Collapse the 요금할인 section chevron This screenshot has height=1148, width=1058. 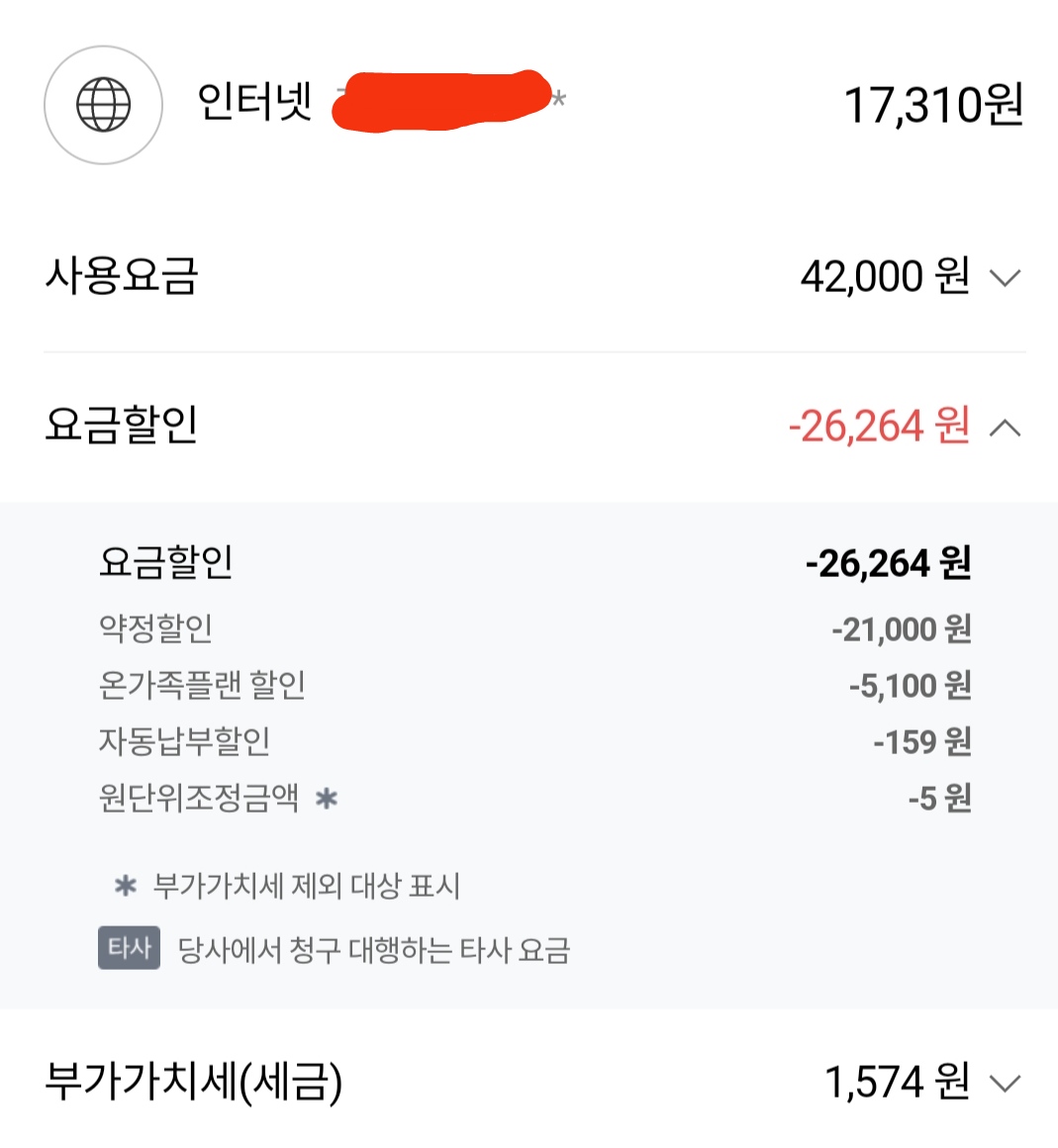pyautogui.click(x=1005, y=428)
